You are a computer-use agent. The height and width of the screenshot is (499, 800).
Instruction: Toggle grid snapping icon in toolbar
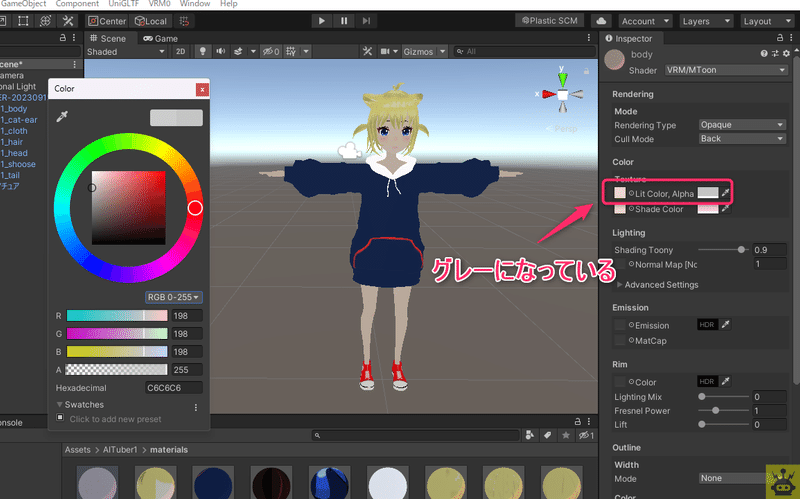[x=184, y=21]
